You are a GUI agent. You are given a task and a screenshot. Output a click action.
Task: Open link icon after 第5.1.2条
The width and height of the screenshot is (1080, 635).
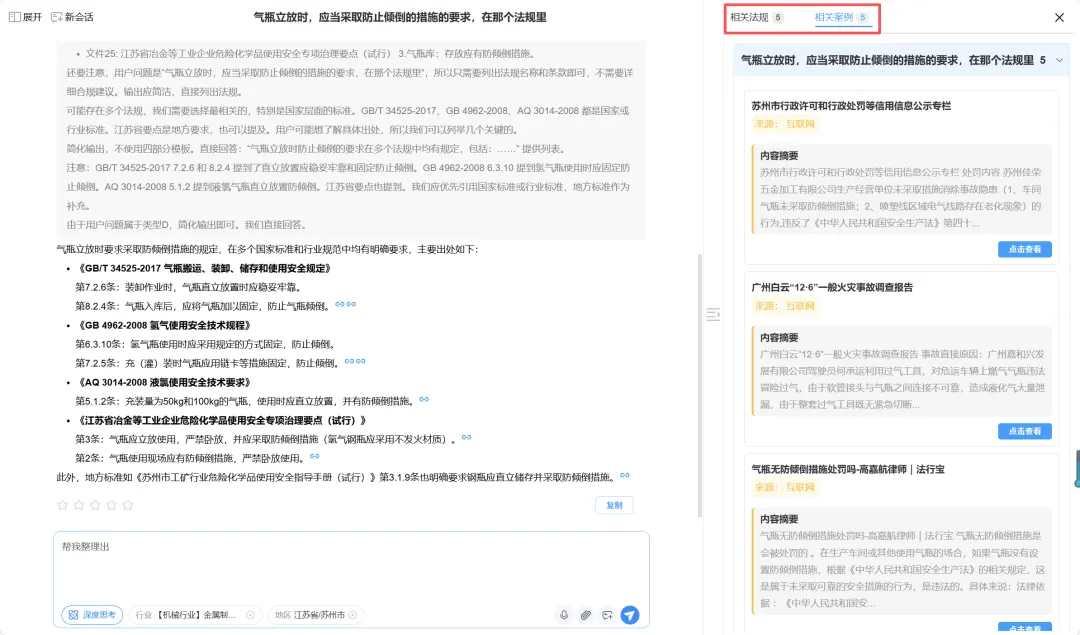coord(424,399)
